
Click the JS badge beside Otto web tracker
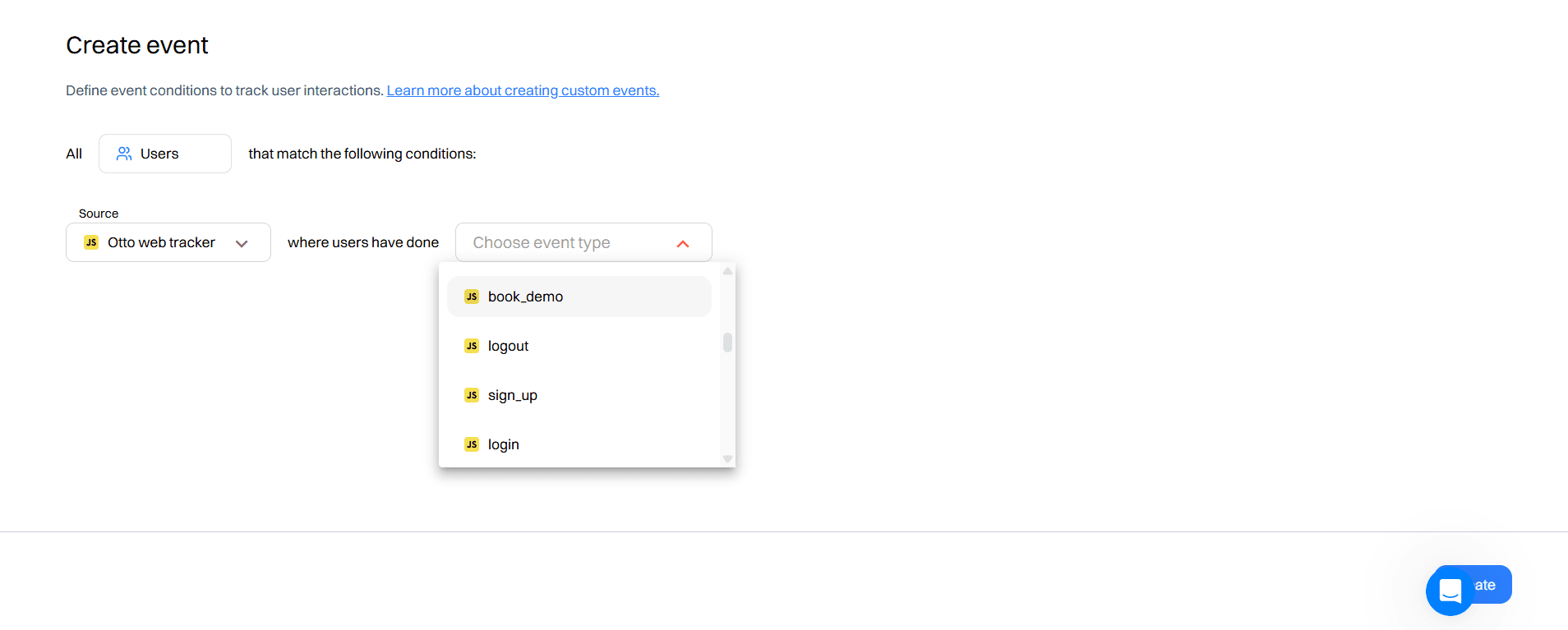pyautogui.click(x=91, y=242)
